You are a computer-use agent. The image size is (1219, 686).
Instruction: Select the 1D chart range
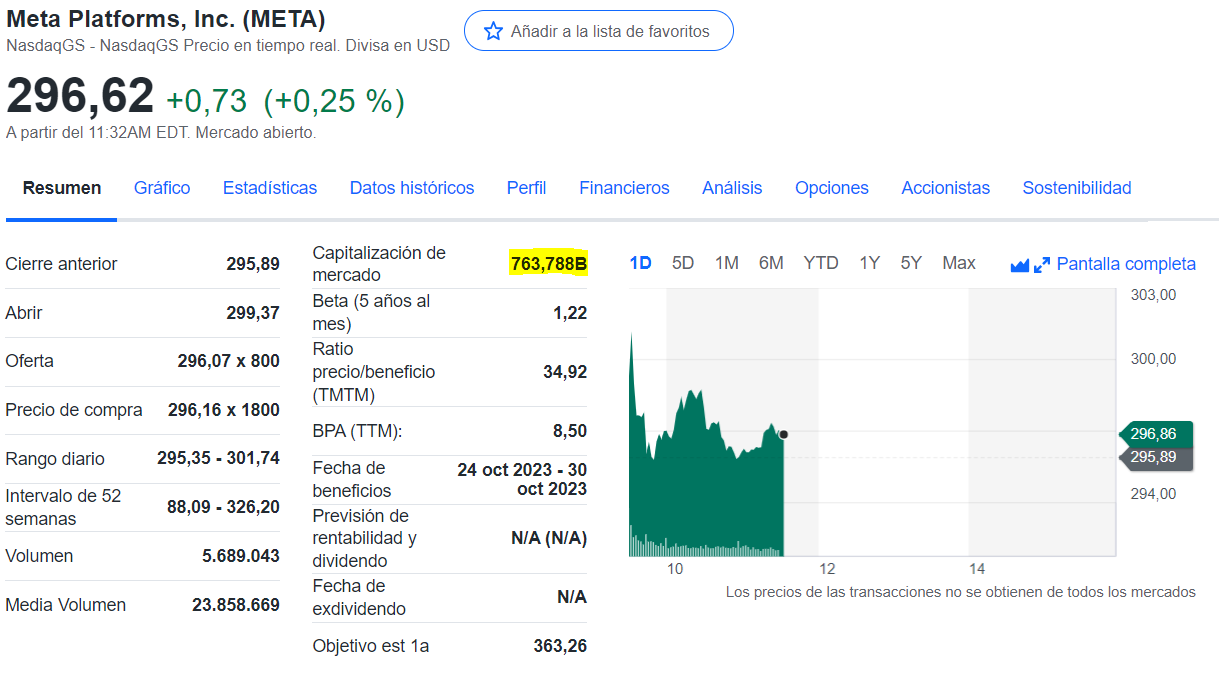tap(640, 263)
